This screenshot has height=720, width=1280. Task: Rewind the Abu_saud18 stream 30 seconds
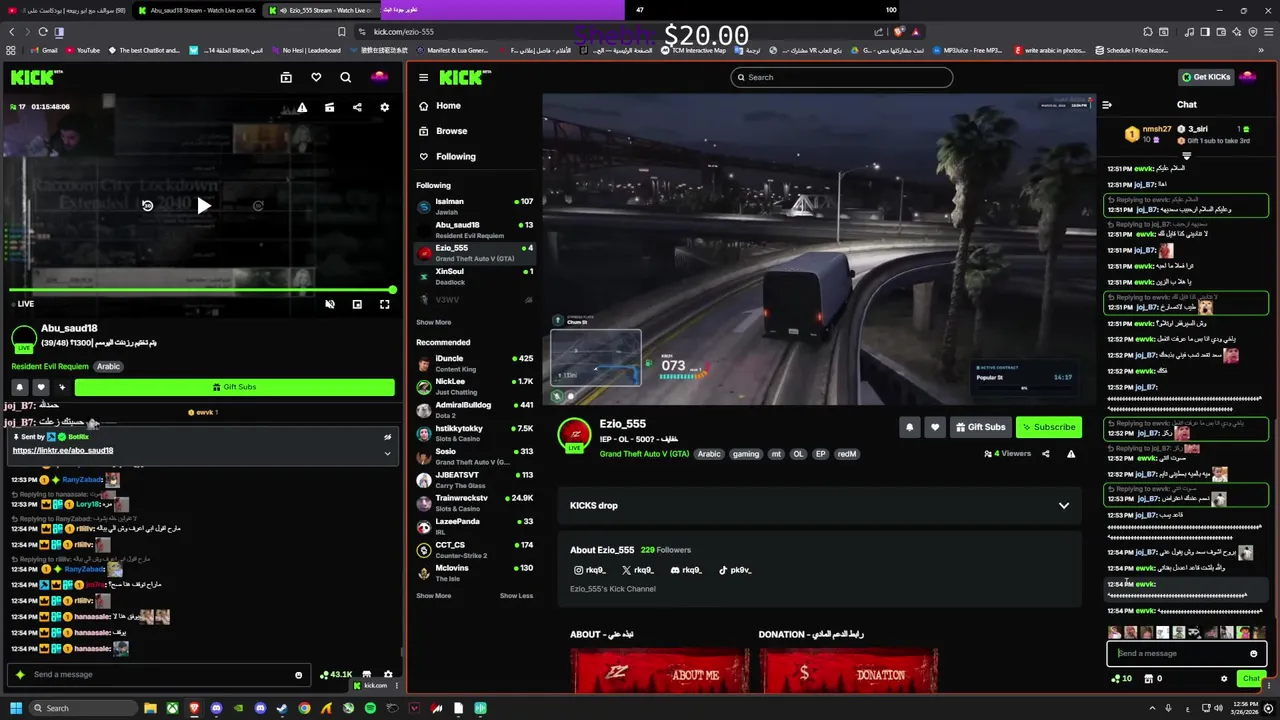point(147,206)
